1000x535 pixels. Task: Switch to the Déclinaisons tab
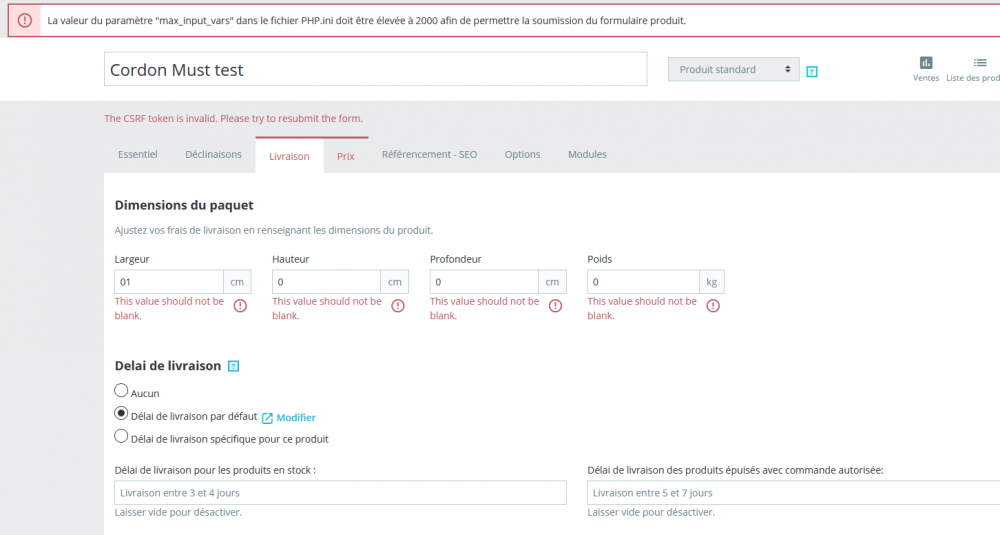(214, 154)
